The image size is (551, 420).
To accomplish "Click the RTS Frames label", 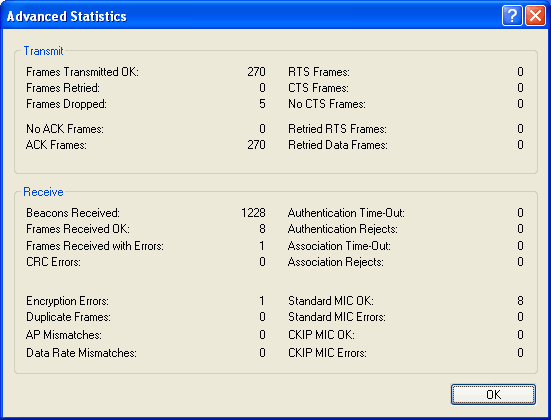I will 319,72.
